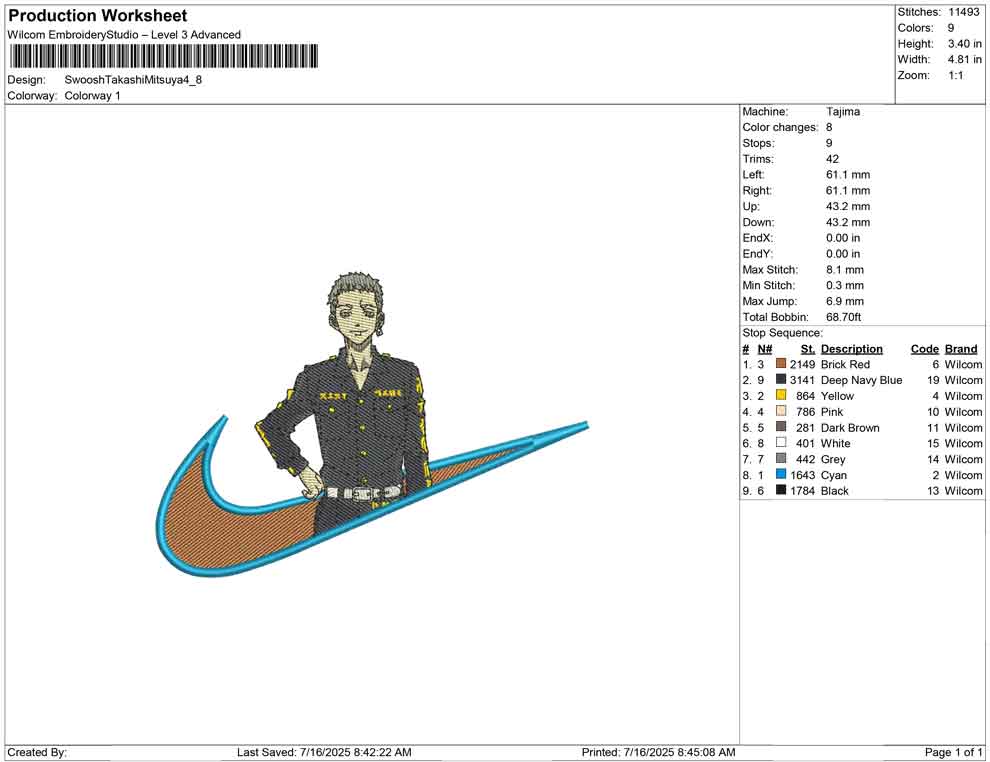990x762 pixels.
Task: Click the barcode under the worksheet title
Action: (163, 56)
